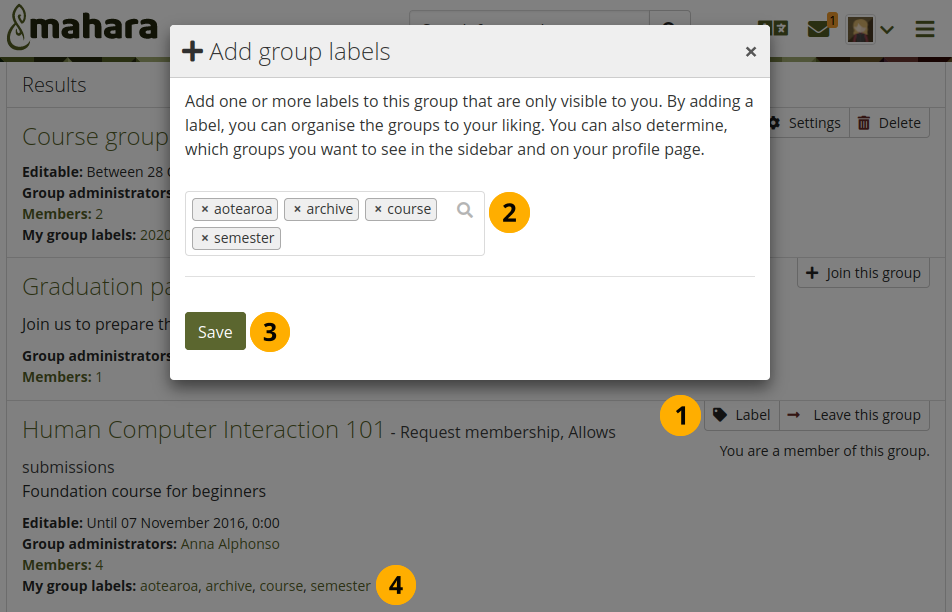Remove the archive label tag
This screenshot has width=952, height=612.
pyautogui.click(x=297, y=209)
